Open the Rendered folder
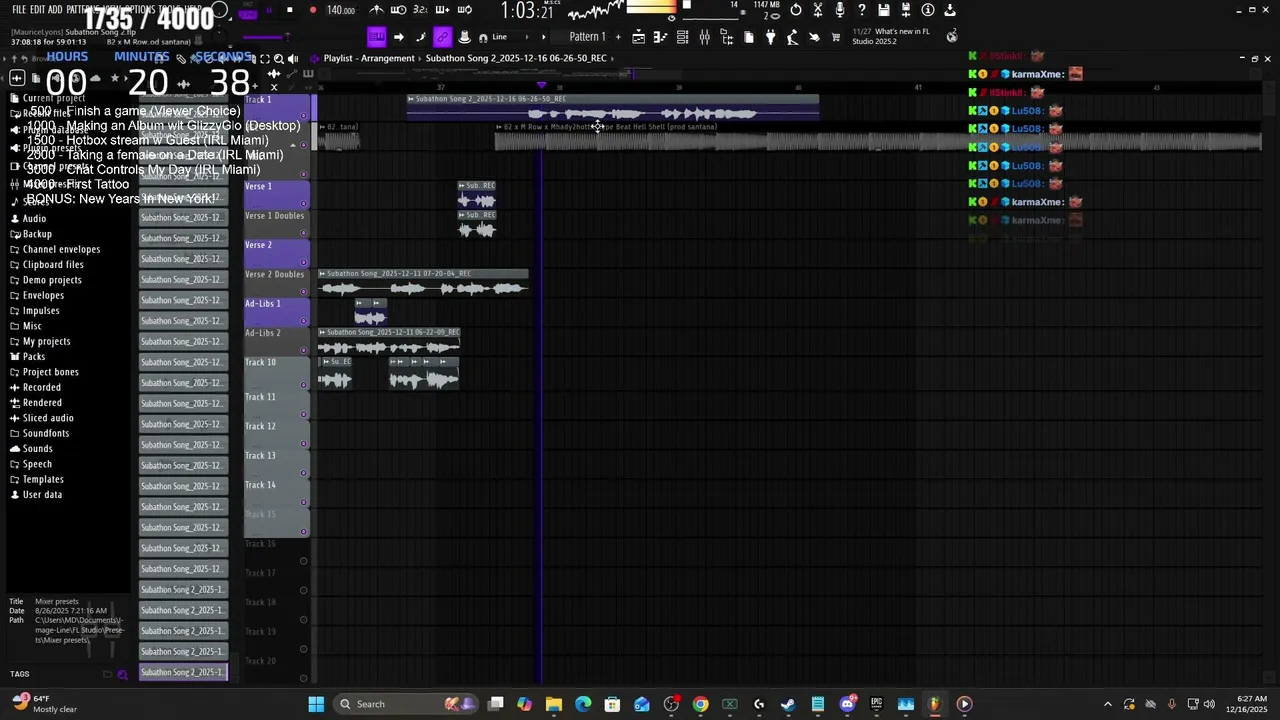Image resolution: width=1280 pixels, height=720 pixels. pyautogui.click(x=42, y=403)
